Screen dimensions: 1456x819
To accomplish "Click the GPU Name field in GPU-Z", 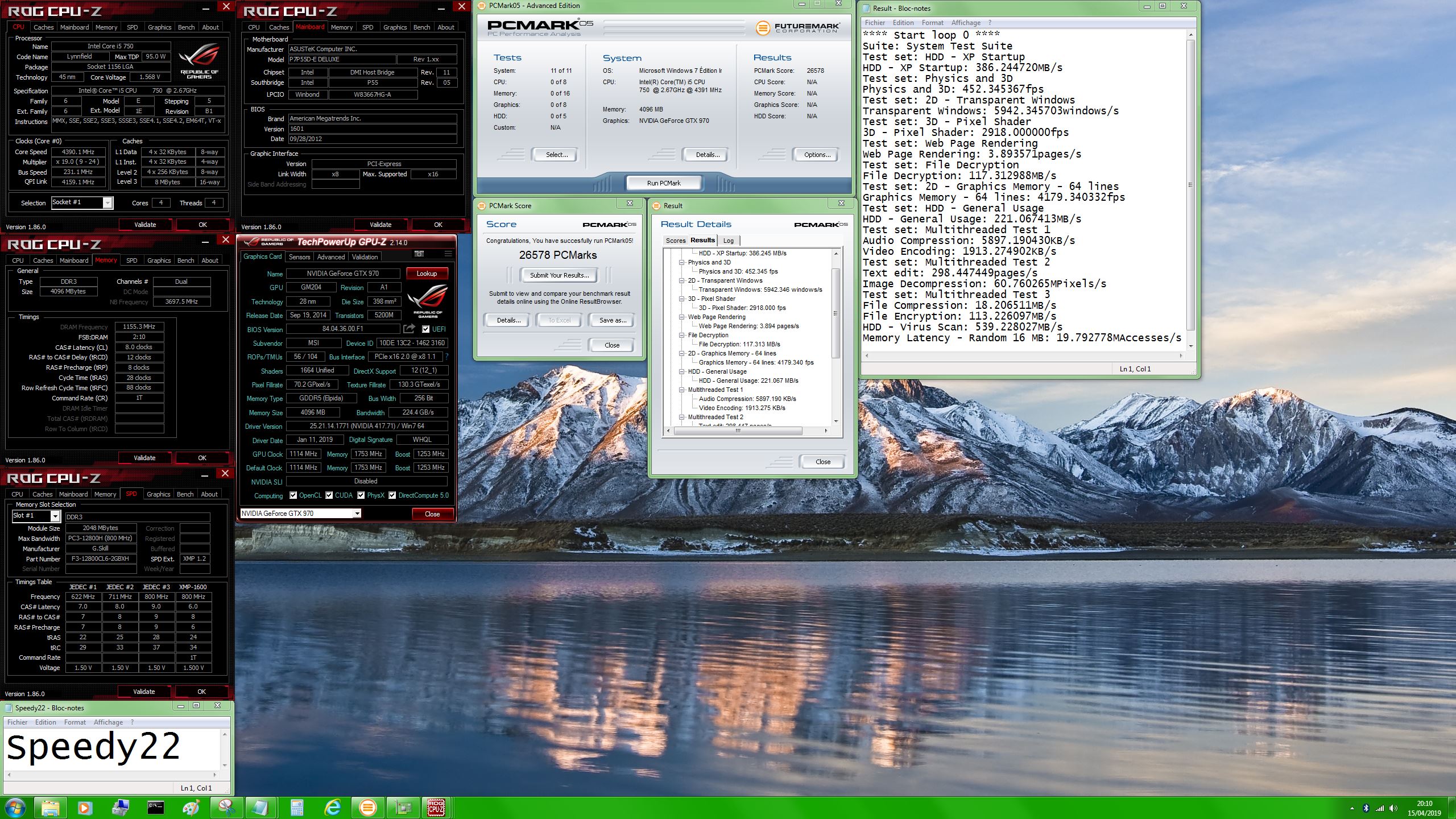I will coord(343,274).
